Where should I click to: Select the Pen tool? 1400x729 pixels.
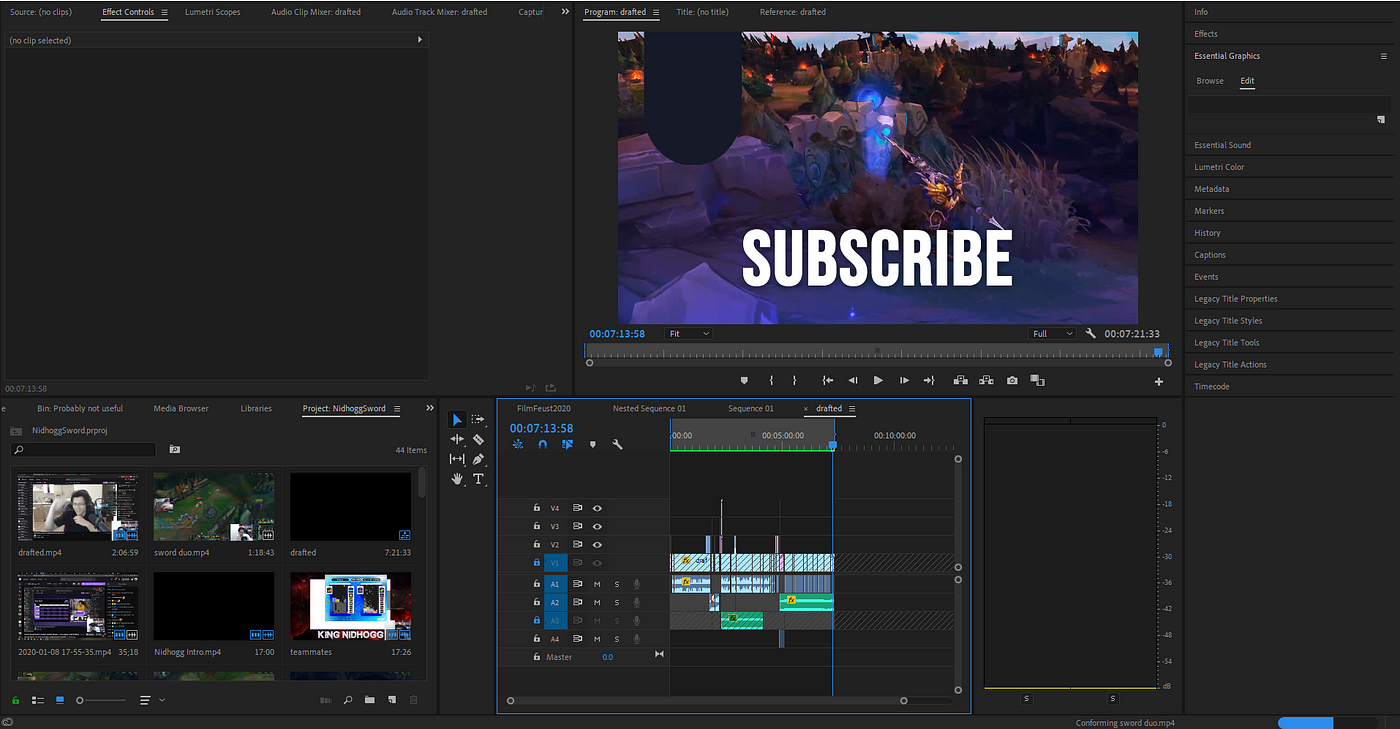(478, 459)
